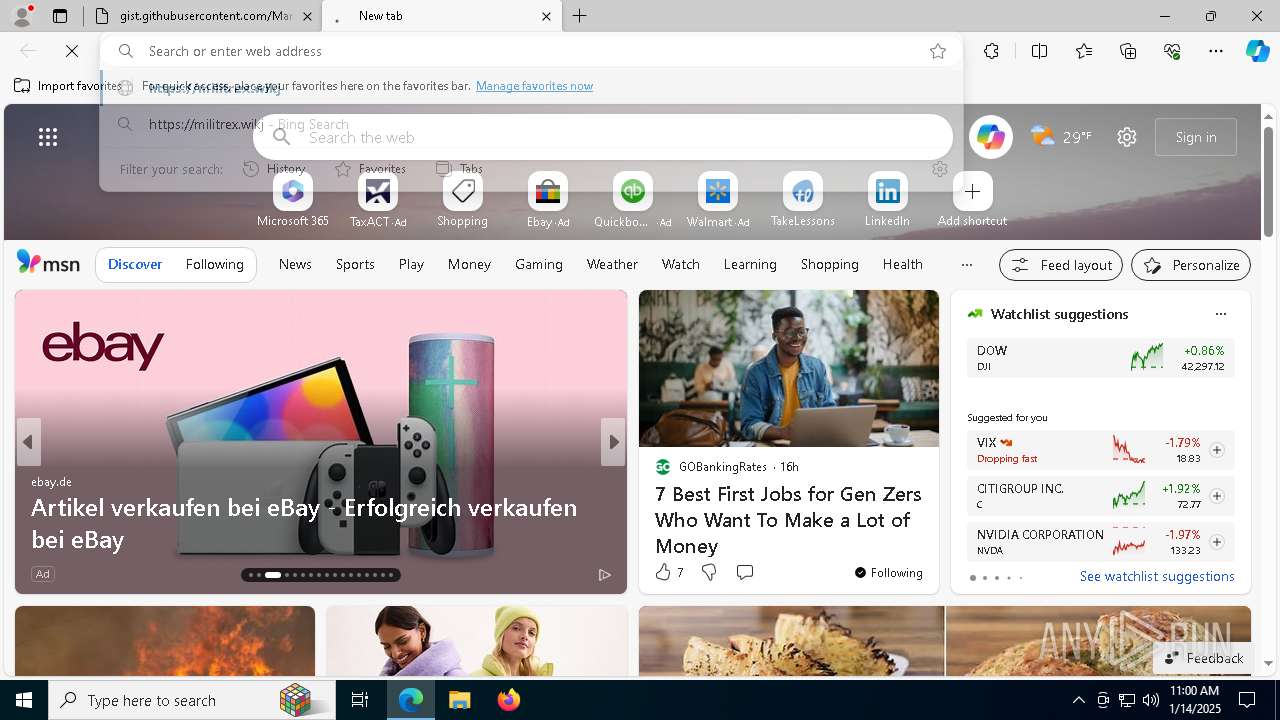Screen dimensions: 1280x720
Task: Open File Explorer from taskbar
Action: pyautogui.click(x=459, y=700)
